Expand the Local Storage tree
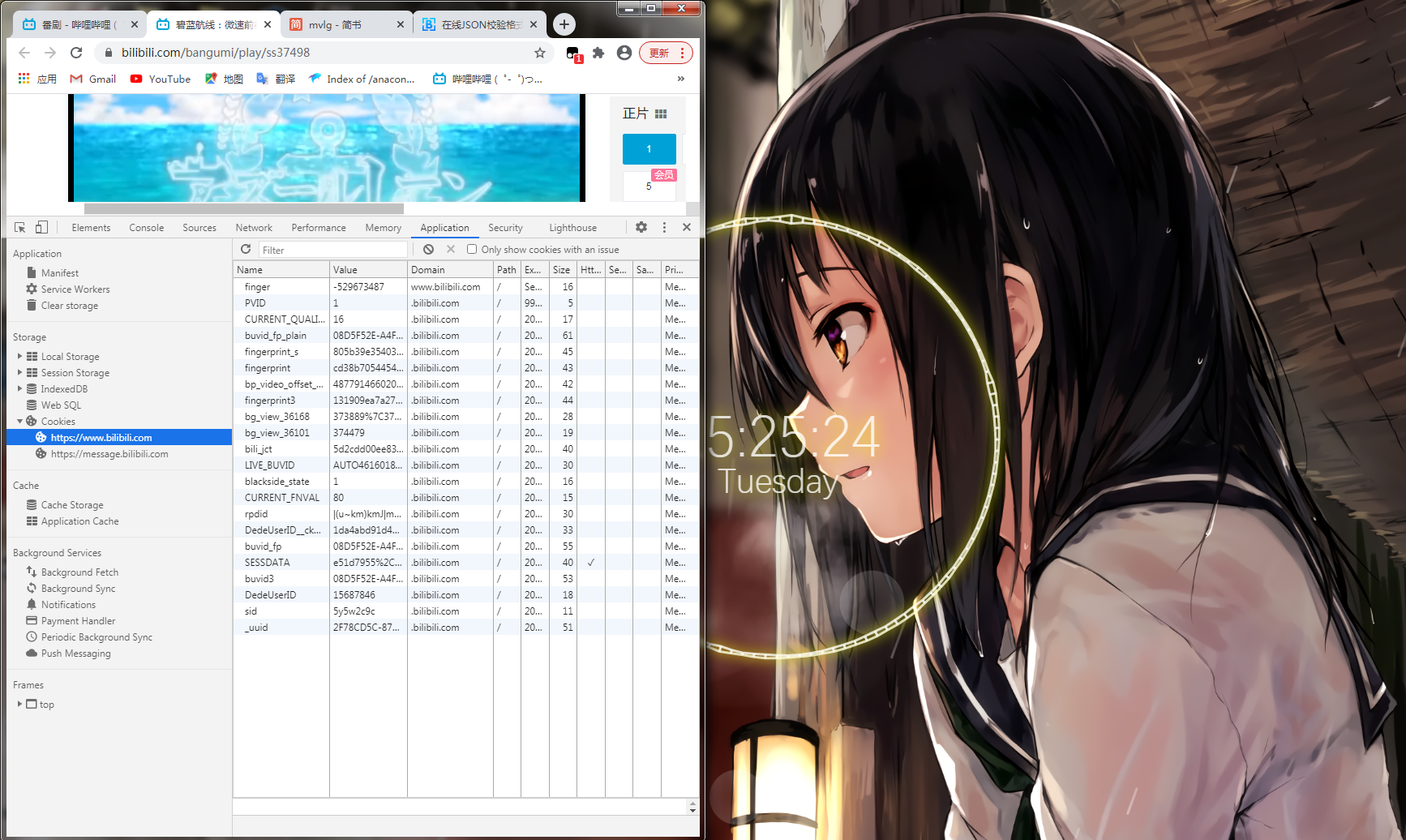Image resolution: width=1406 pixels, height=840 pixels. click(19, 357)
